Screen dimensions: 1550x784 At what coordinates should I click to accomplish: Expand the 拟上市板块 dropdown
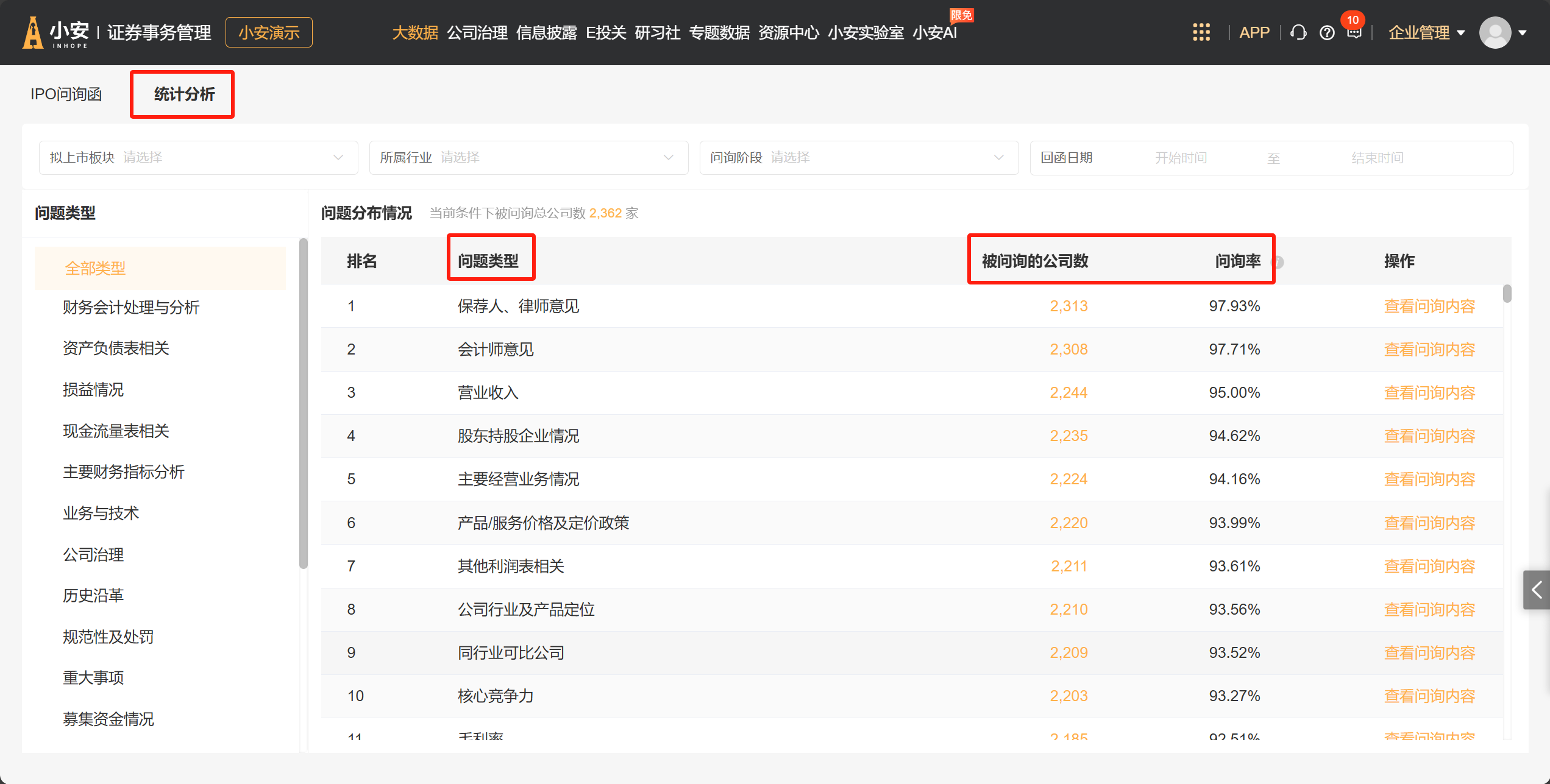point(198,158)
